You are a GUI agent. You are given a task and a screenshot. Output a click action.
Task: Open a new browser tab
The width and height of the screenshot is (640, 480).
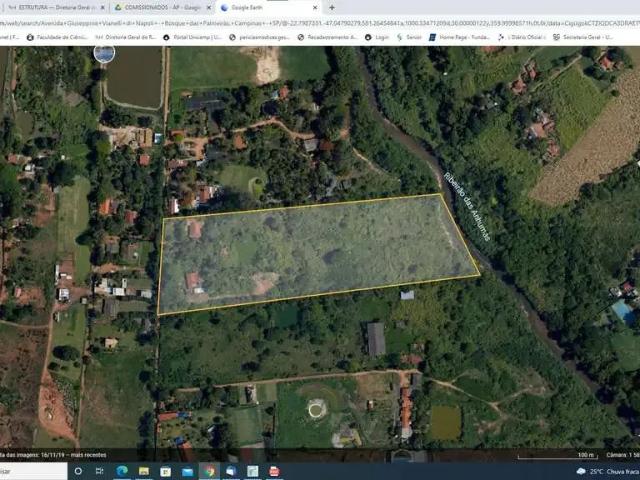pyautogui.click(x=332, y=7)
